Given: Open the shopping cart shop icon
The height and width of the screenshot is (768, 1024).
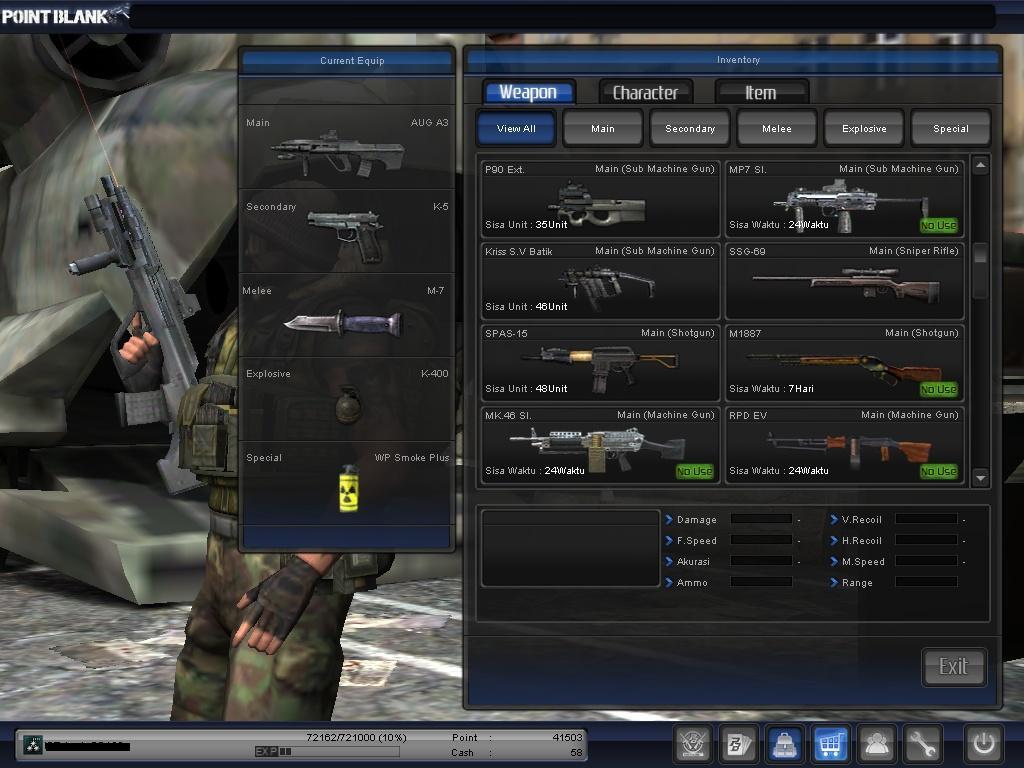Looking at the screenshot, I should tap(831, 744).
